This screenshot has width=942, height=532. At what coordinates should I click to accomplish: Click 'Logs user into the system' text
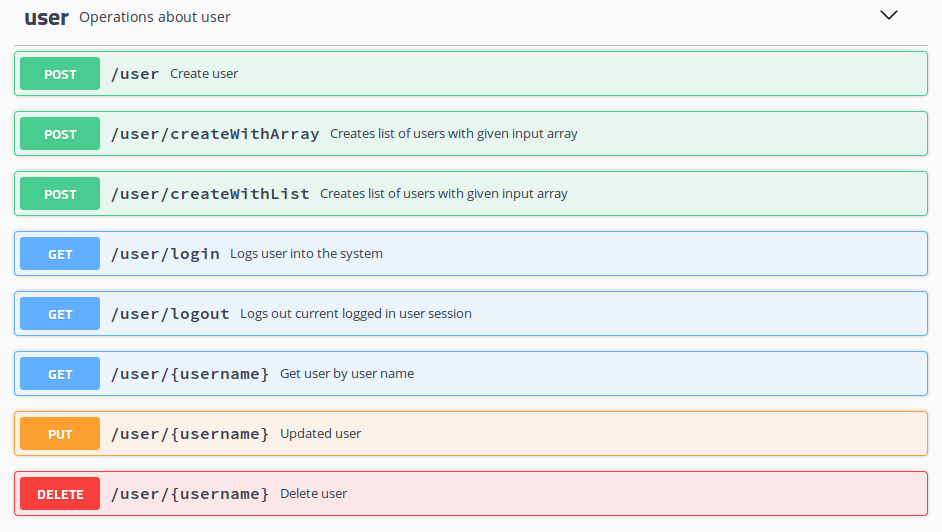306,253
